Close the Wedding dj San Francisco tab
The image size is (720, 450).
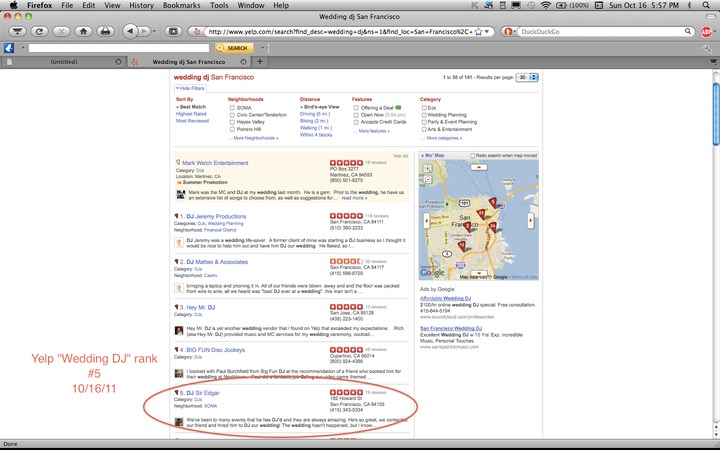coord(243,62)
